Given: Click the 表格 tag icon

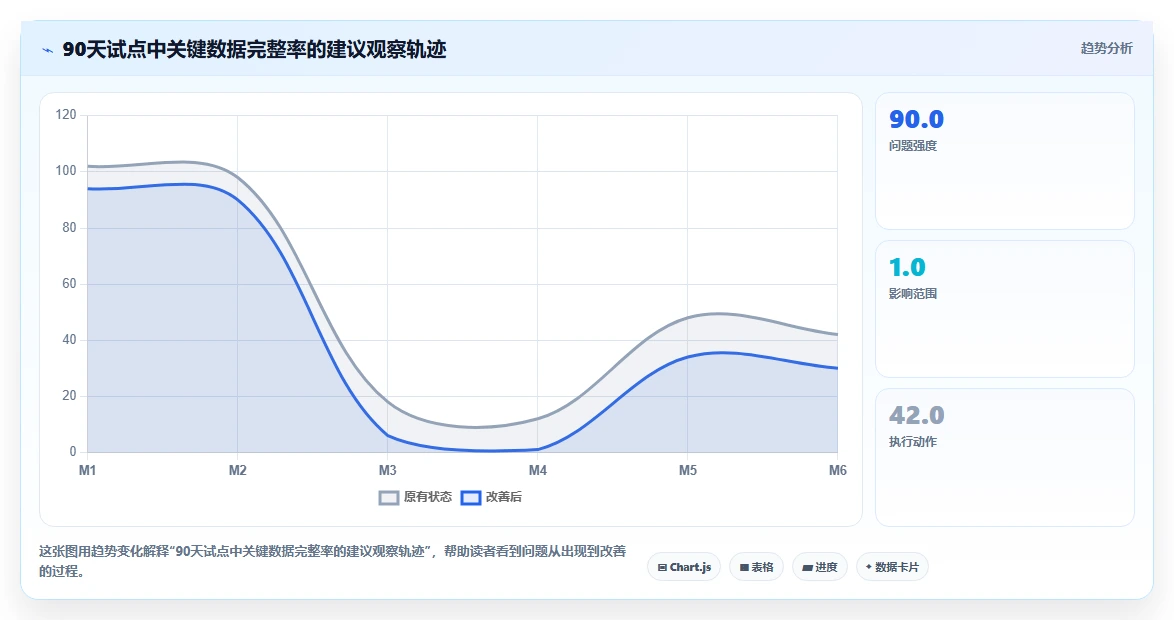Looking at the screenshot, I should [x=744, y=568].
